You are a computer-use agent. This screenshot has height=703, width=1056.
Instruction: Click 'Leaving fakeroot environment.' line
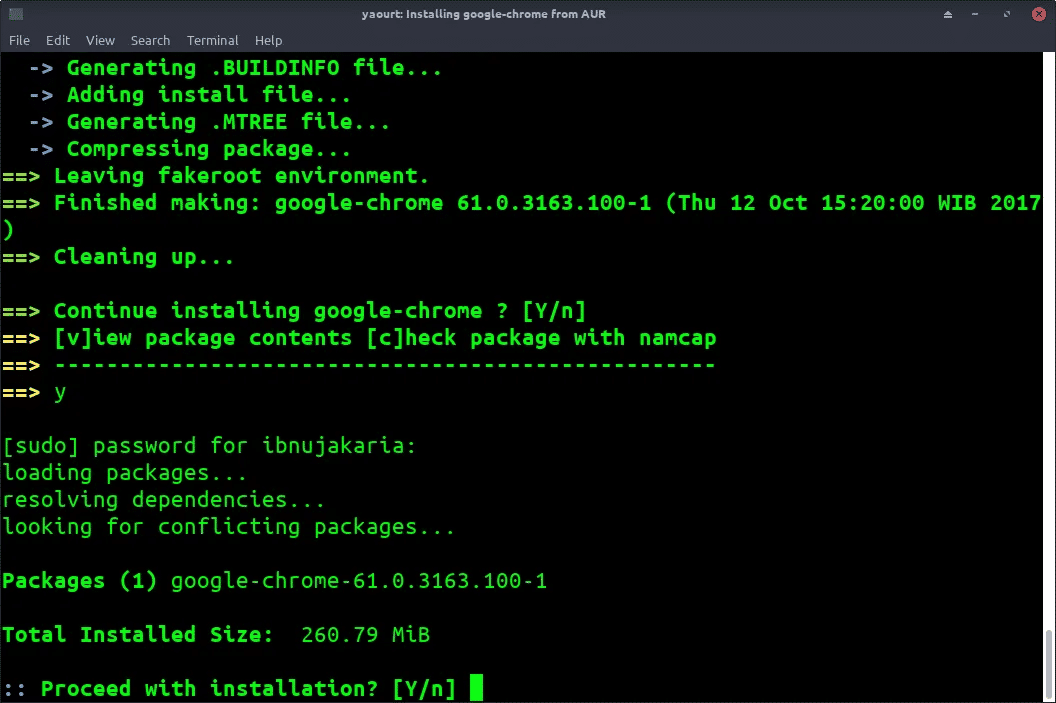coord(216,176)
